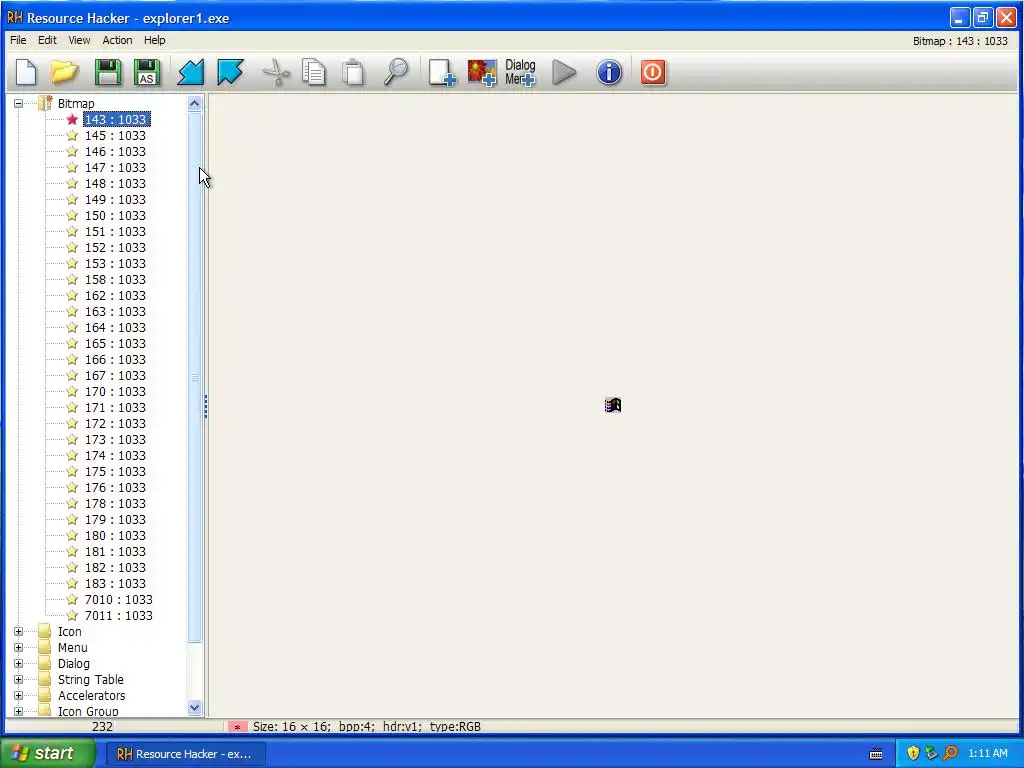Select bitmap resource 158 : 1033
Viewport: 1024px width, 768px height.
coord(115,280)
